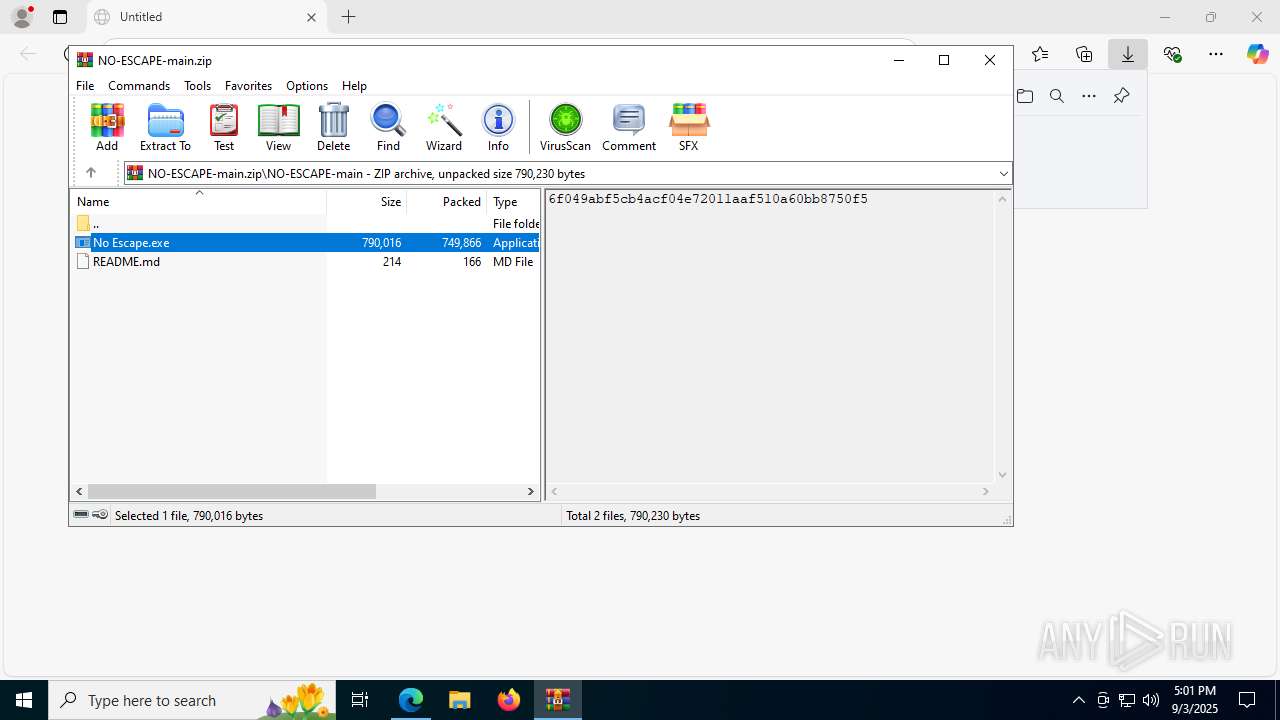Select the parent folder '..' entry

pos(88,224)
